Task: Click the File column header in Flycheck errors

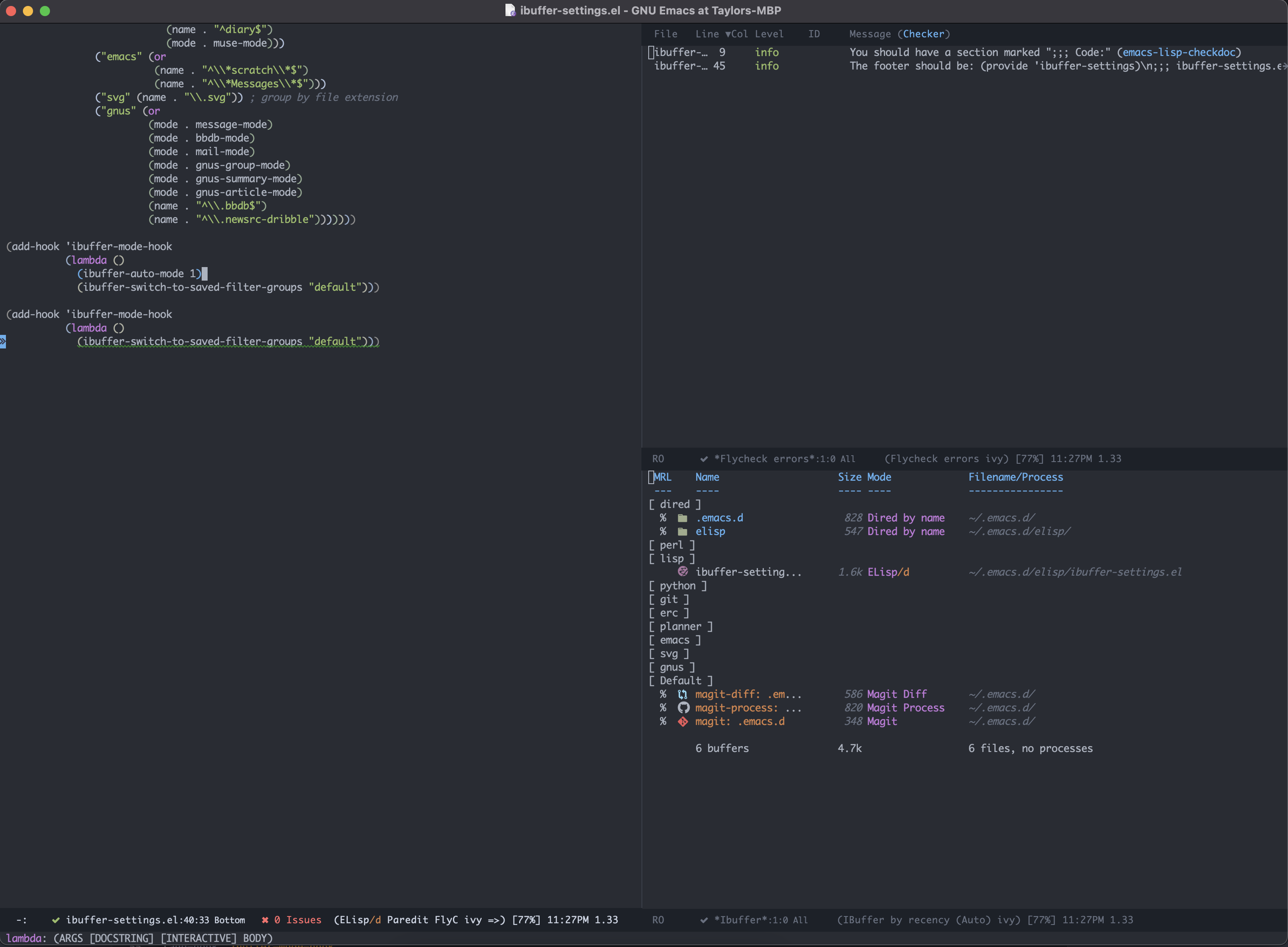Action: coord(665,34)
